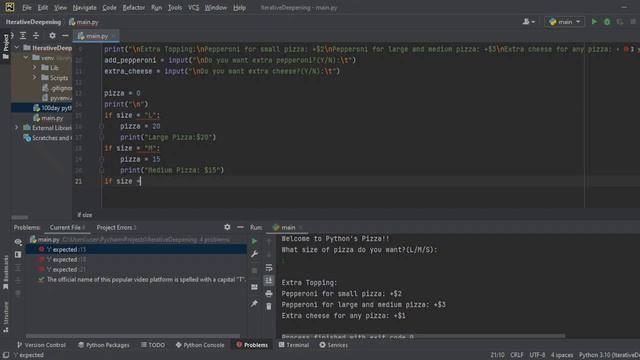The image size is (640, 360).
Task: Click Python 3.10 interpreter in status bar
Action: tap(609, 355)
